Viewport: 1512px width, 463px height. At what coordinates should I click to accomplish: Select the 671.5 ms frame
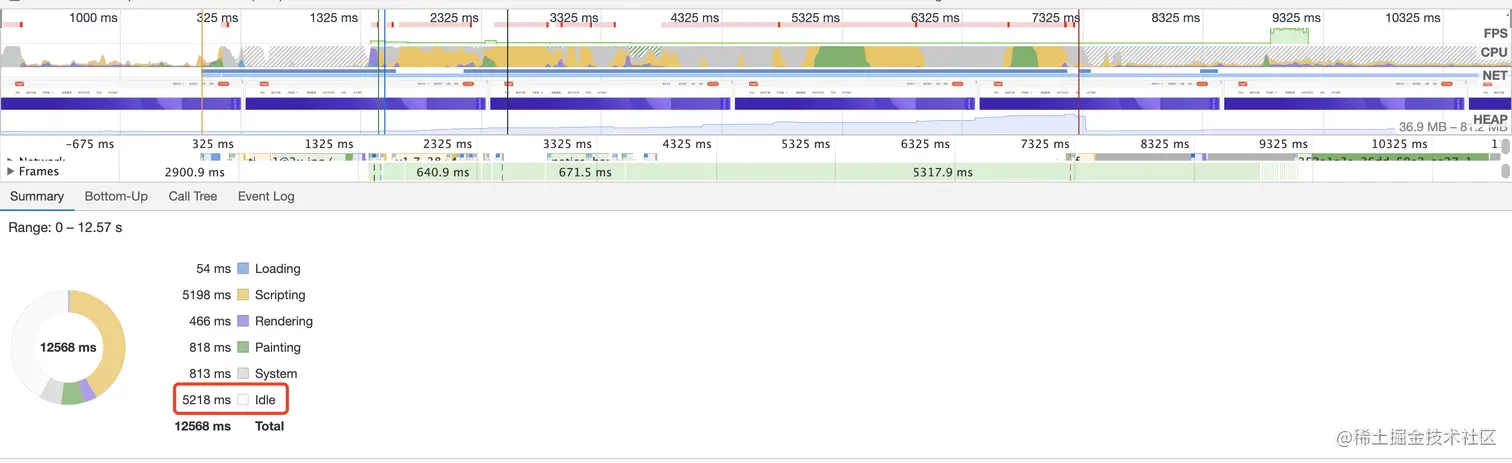[x=584, y=172]
